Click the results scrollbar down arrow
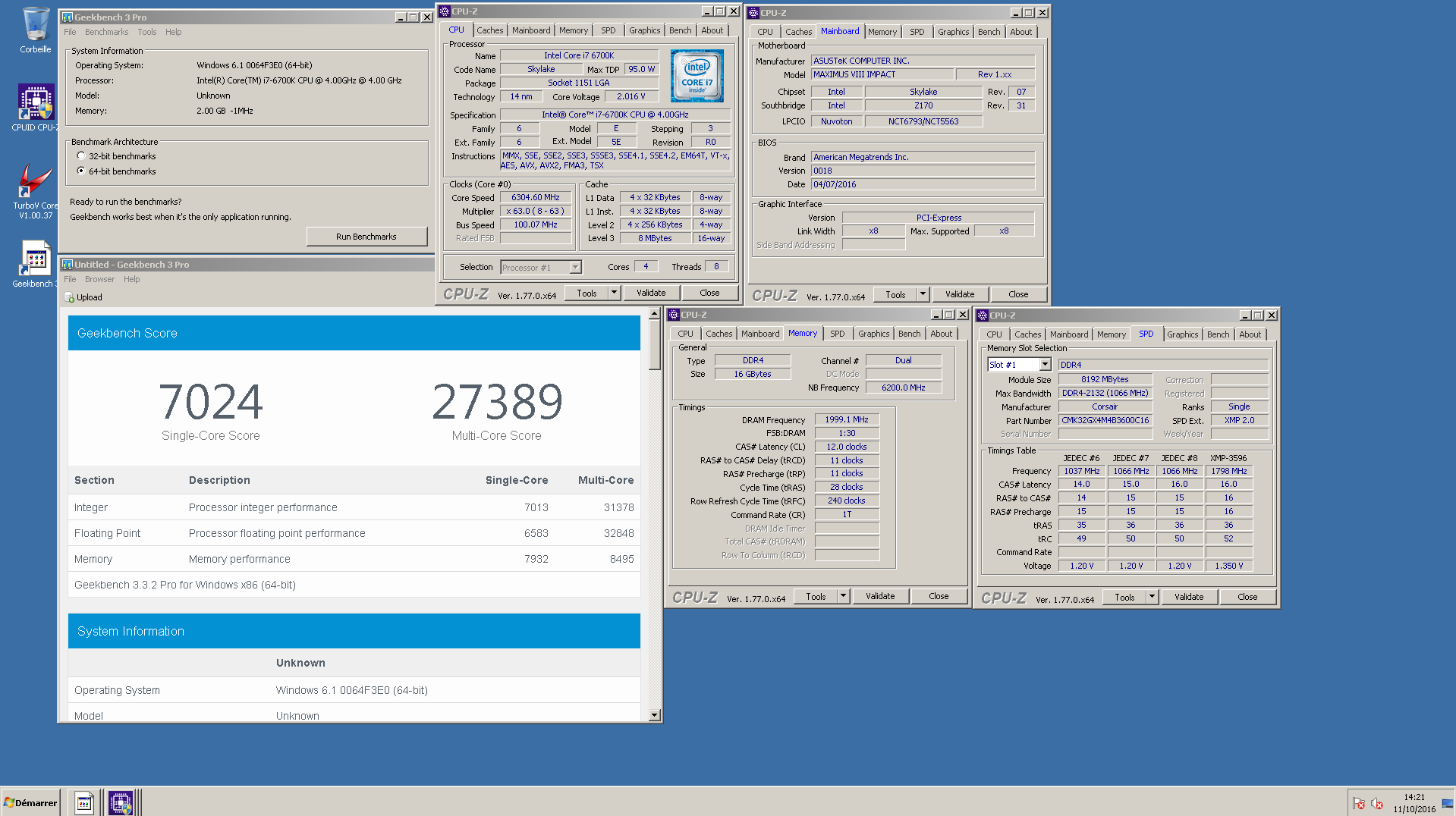 pyautogui.click(x=655, y=715)
